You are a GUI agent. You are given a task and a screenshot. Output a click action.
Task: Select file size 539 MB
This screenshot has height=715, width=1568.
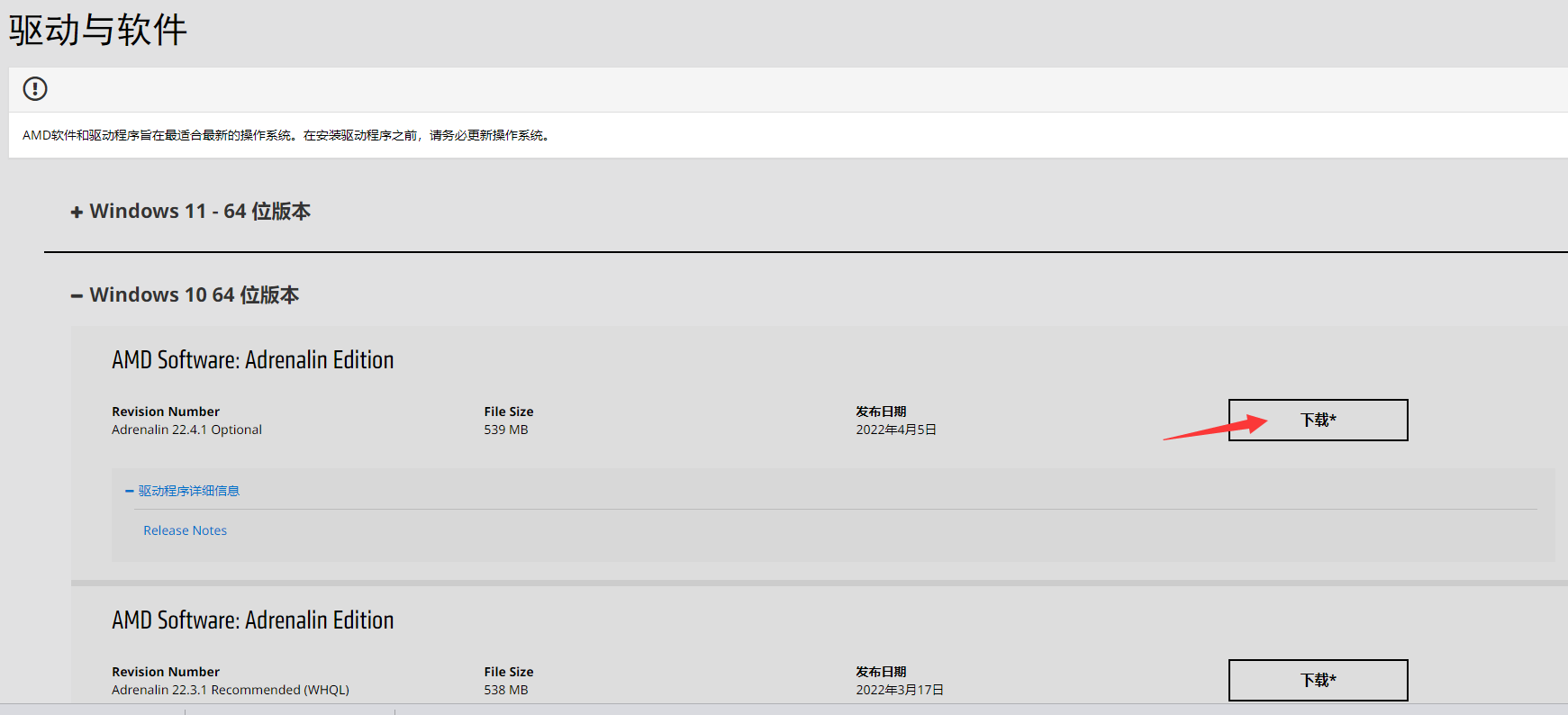click(x=506, y=430)
